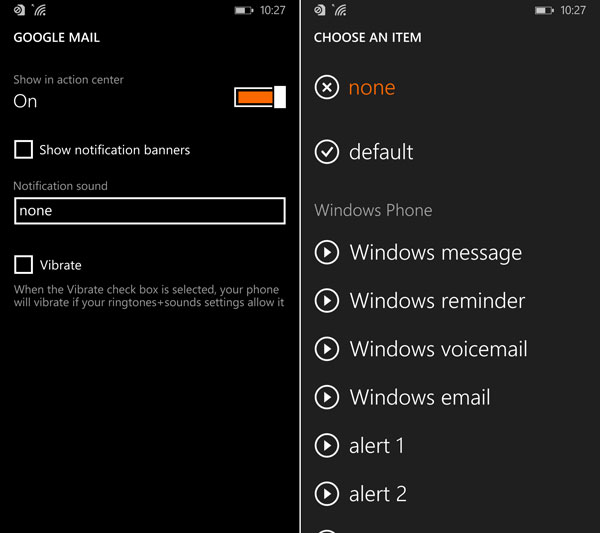Tap the Wi-Fi status icon on Google Mail screen

[39, 10]
